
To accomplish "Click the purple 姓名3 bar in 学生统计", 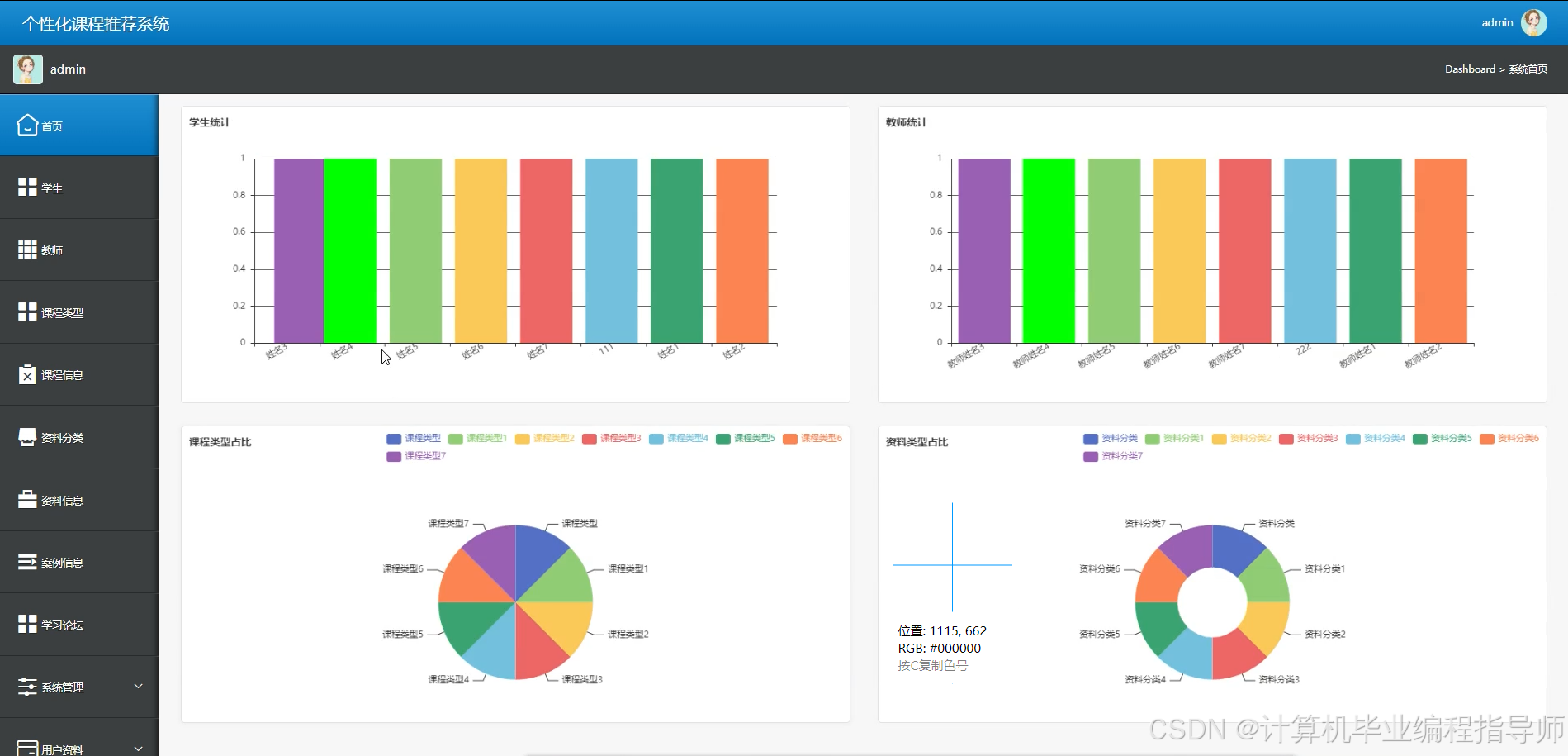I will pyautogui.click(x=298, y=250).
